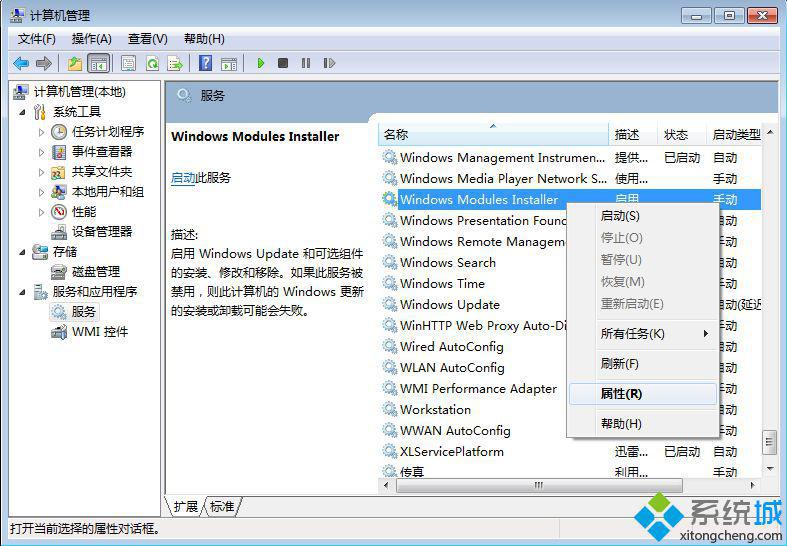Click the Export List toolbar icon
The height and width of the screenshot is (546, 787).
[175, 63]
